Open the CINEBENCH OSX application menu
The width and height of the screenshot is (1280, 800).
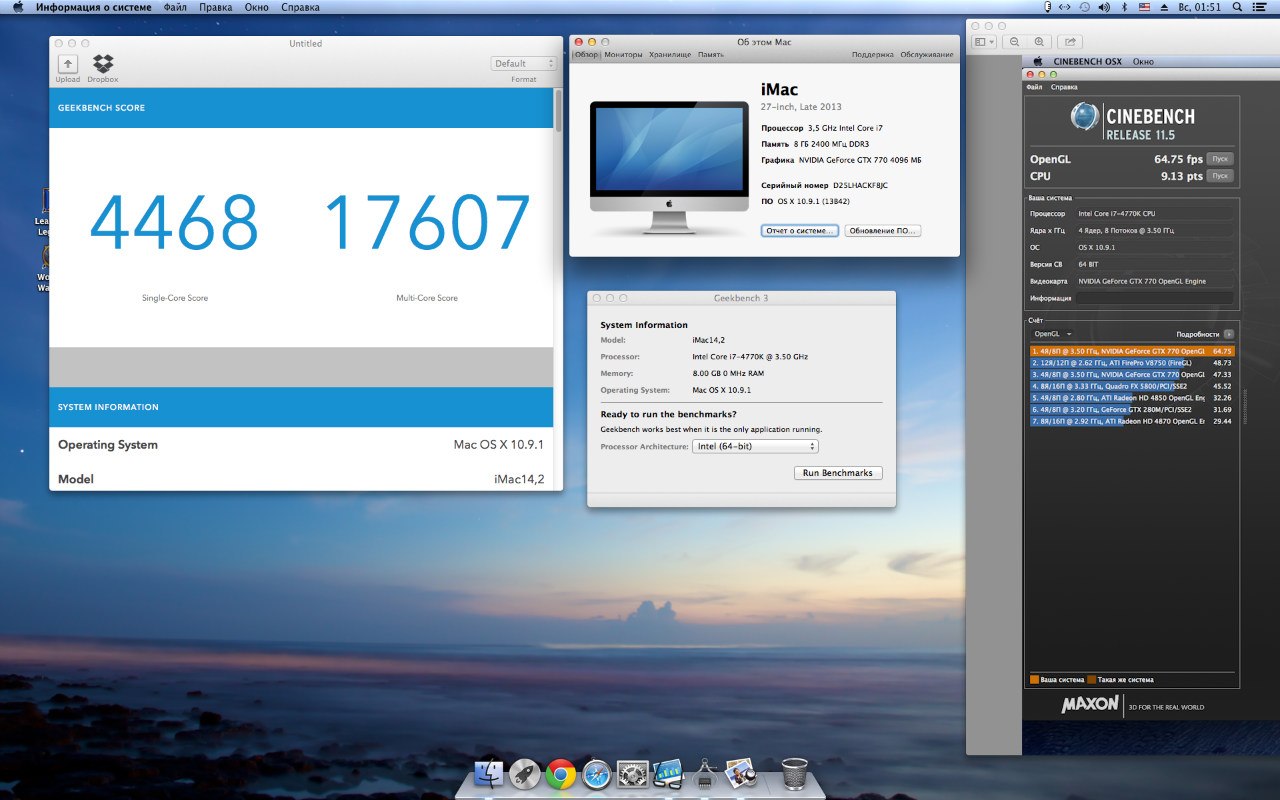click(1088, 61)
